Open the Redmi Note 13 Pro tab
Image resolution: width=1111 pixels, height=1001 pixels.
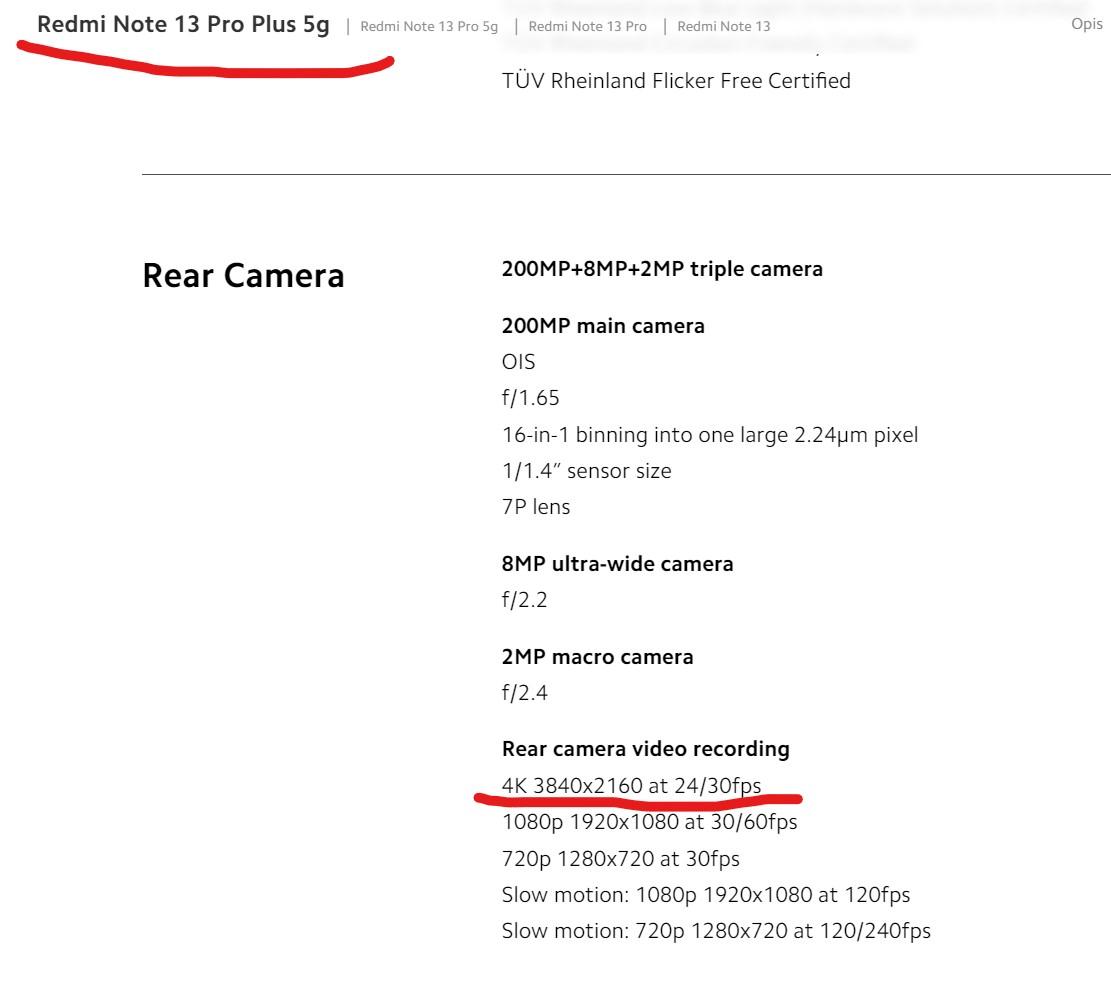(587, 26)
